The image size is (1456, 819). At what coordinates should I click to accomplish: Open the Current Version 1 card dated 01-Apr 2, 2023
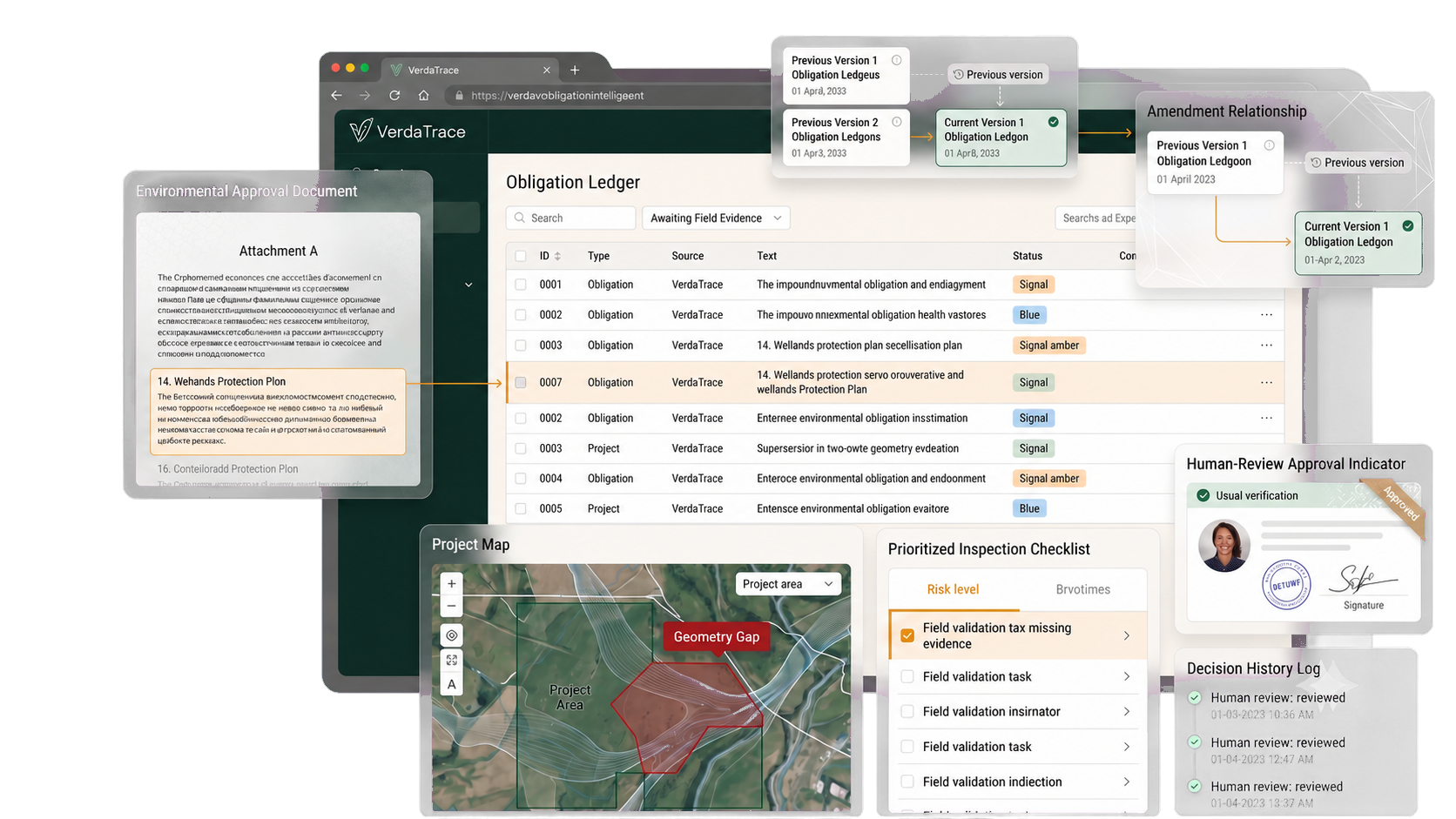1358,243
